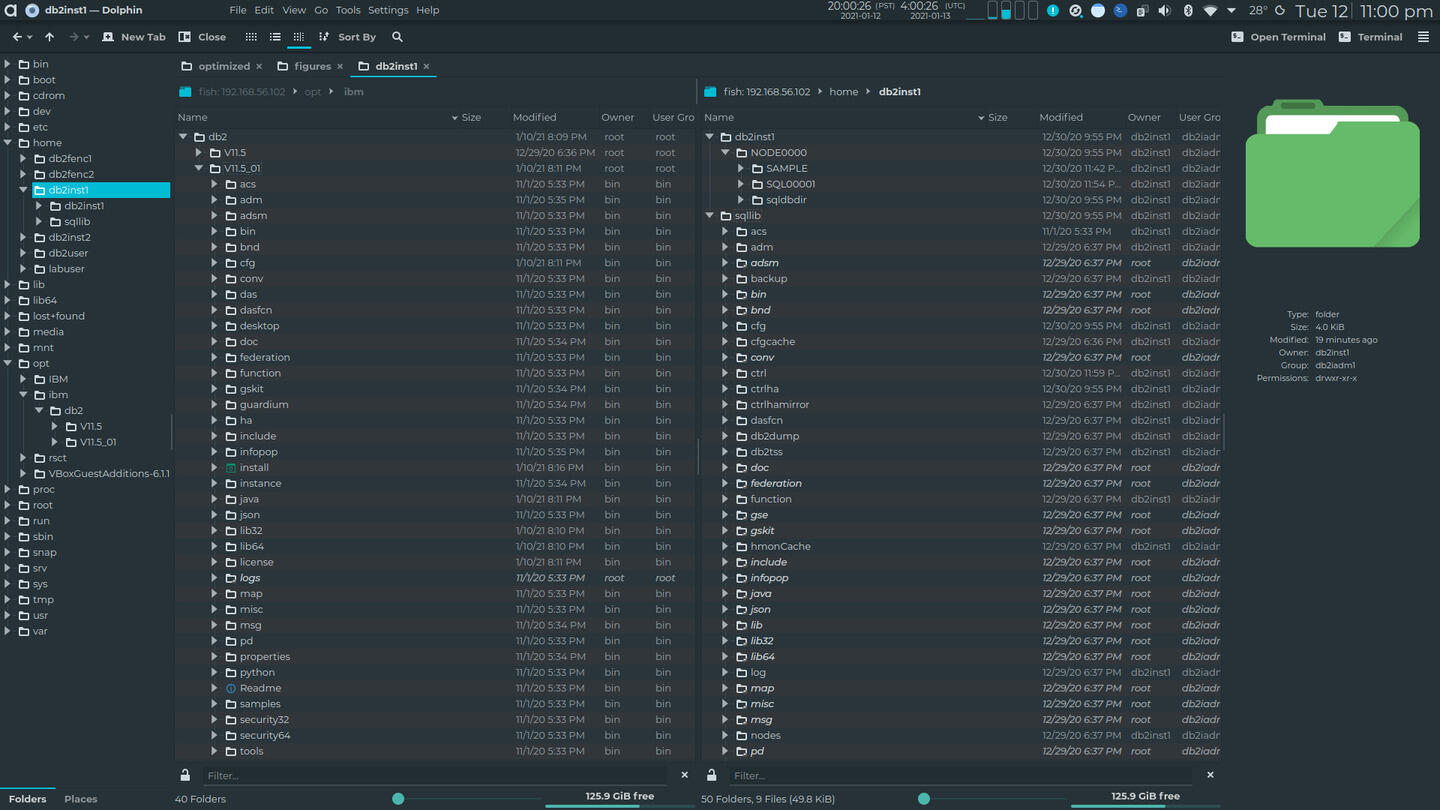Collapse the sqllib folder in right pane
Screen dimensions: 1440x810
(710, 216)
